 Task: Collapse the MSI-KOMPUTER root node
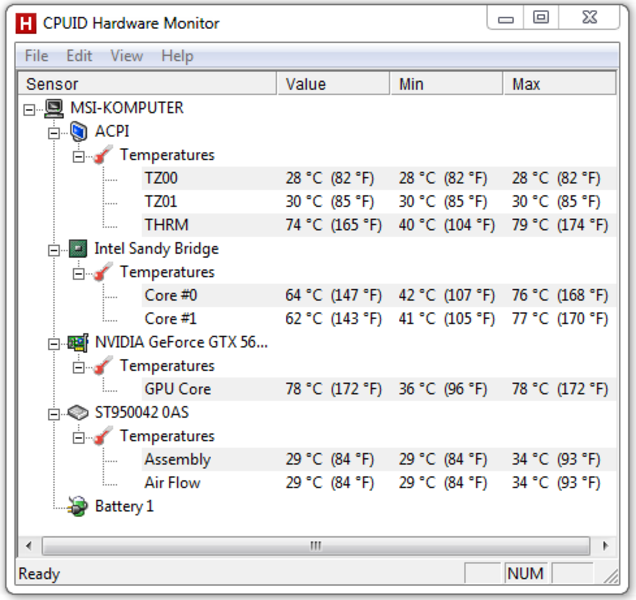[x=29, y=110]
